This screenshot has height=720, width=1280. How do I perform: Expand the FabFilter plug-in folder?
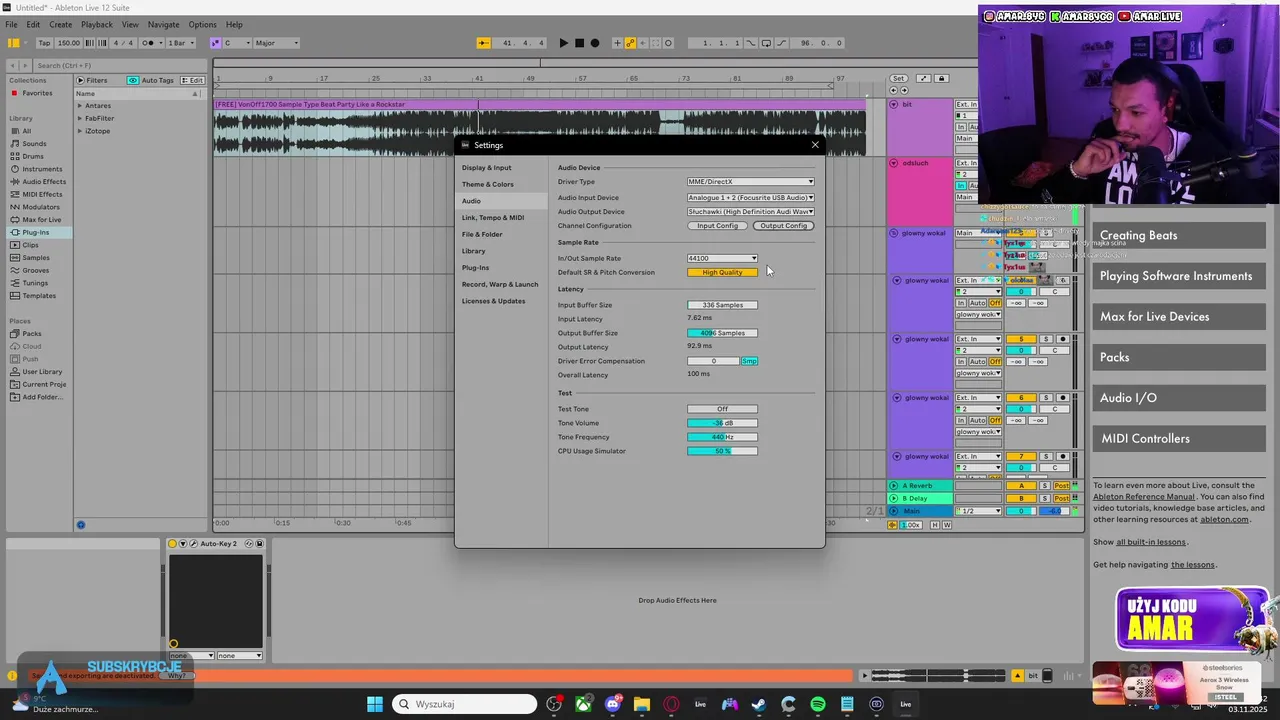click(80, 118)
